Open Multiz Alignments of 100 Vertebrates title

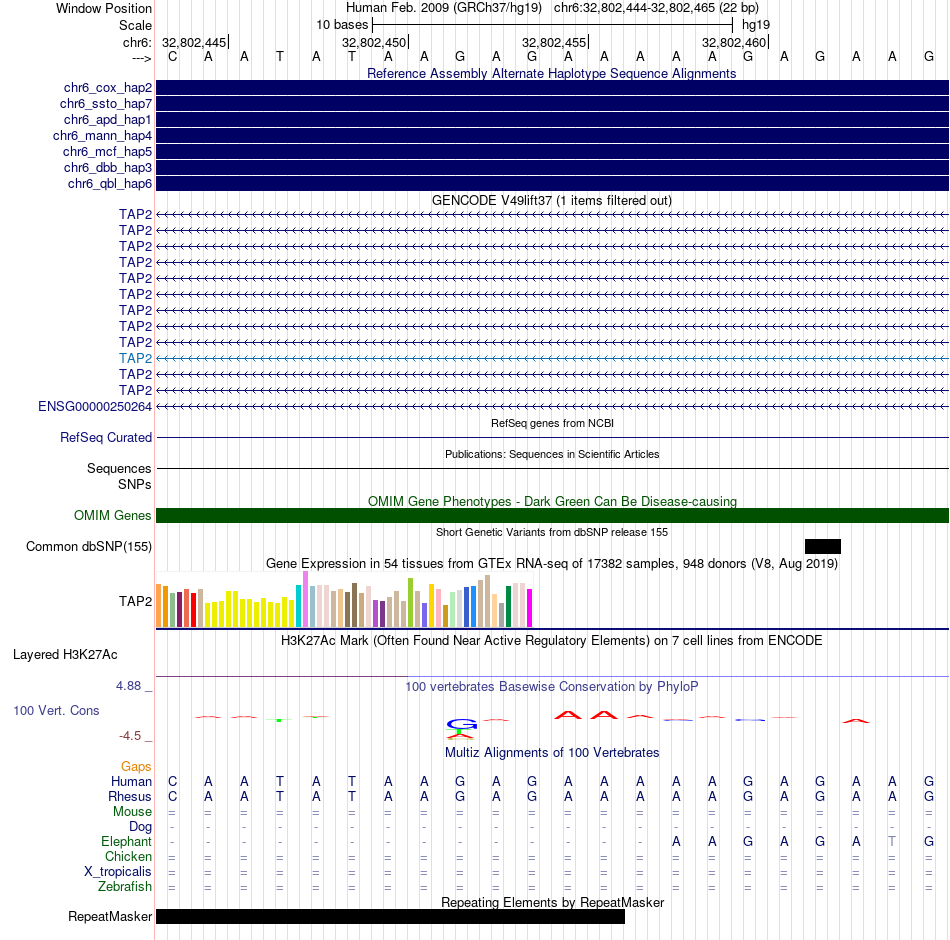click(552, 753)
